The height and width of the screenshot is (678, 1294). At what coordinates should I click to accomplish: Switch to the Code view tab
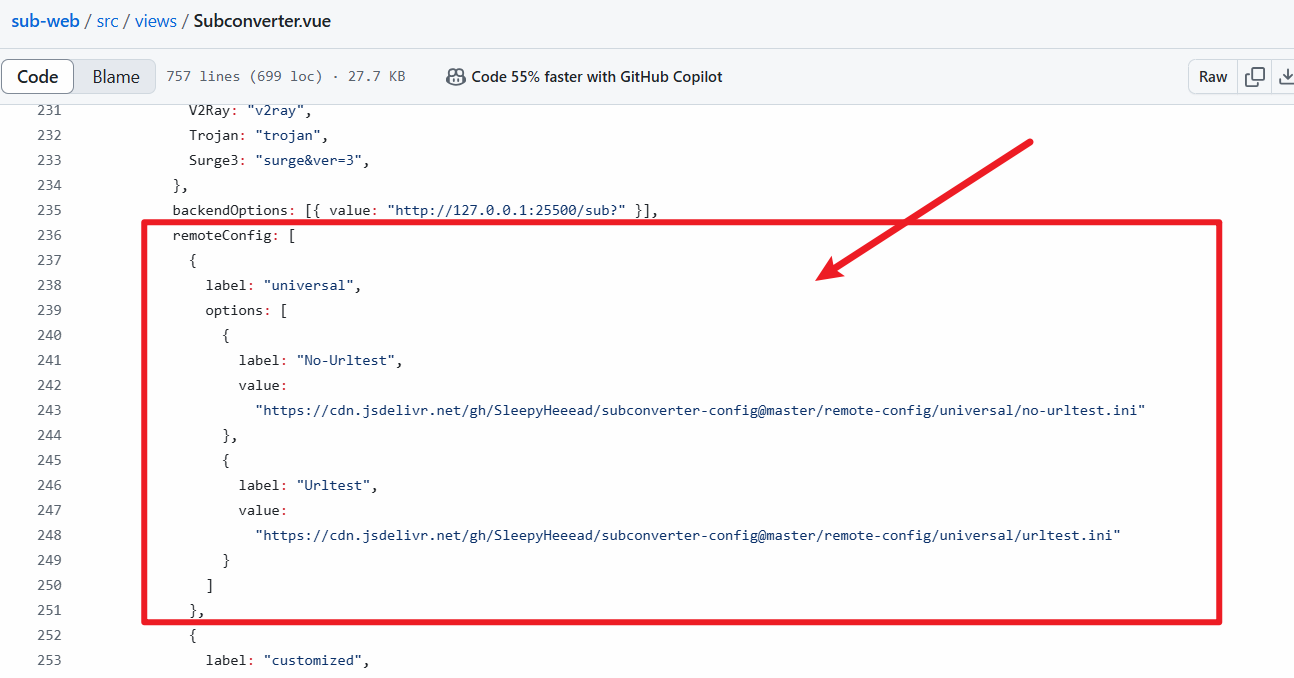pos(38,77)
